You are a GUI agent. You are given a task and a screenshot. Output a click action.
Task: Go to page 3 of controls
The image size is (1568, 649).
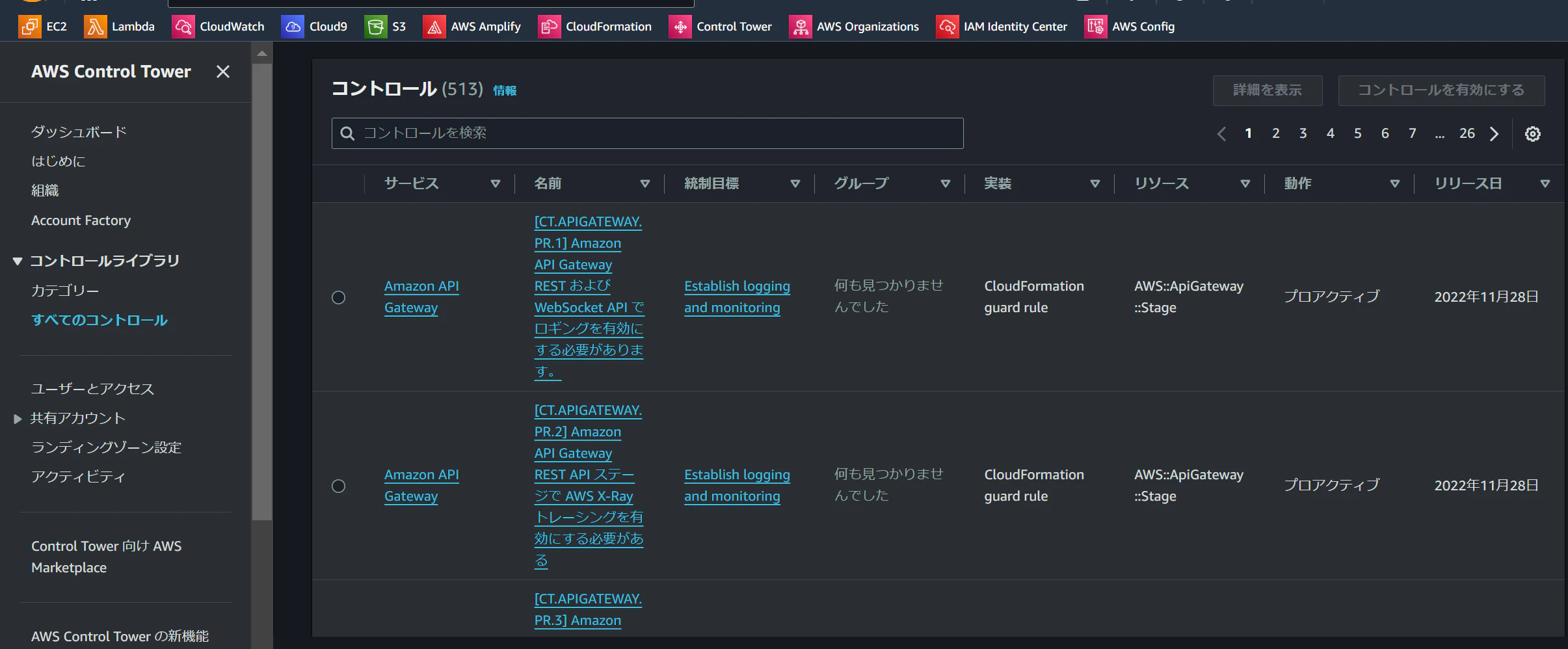coord(1303,133)
